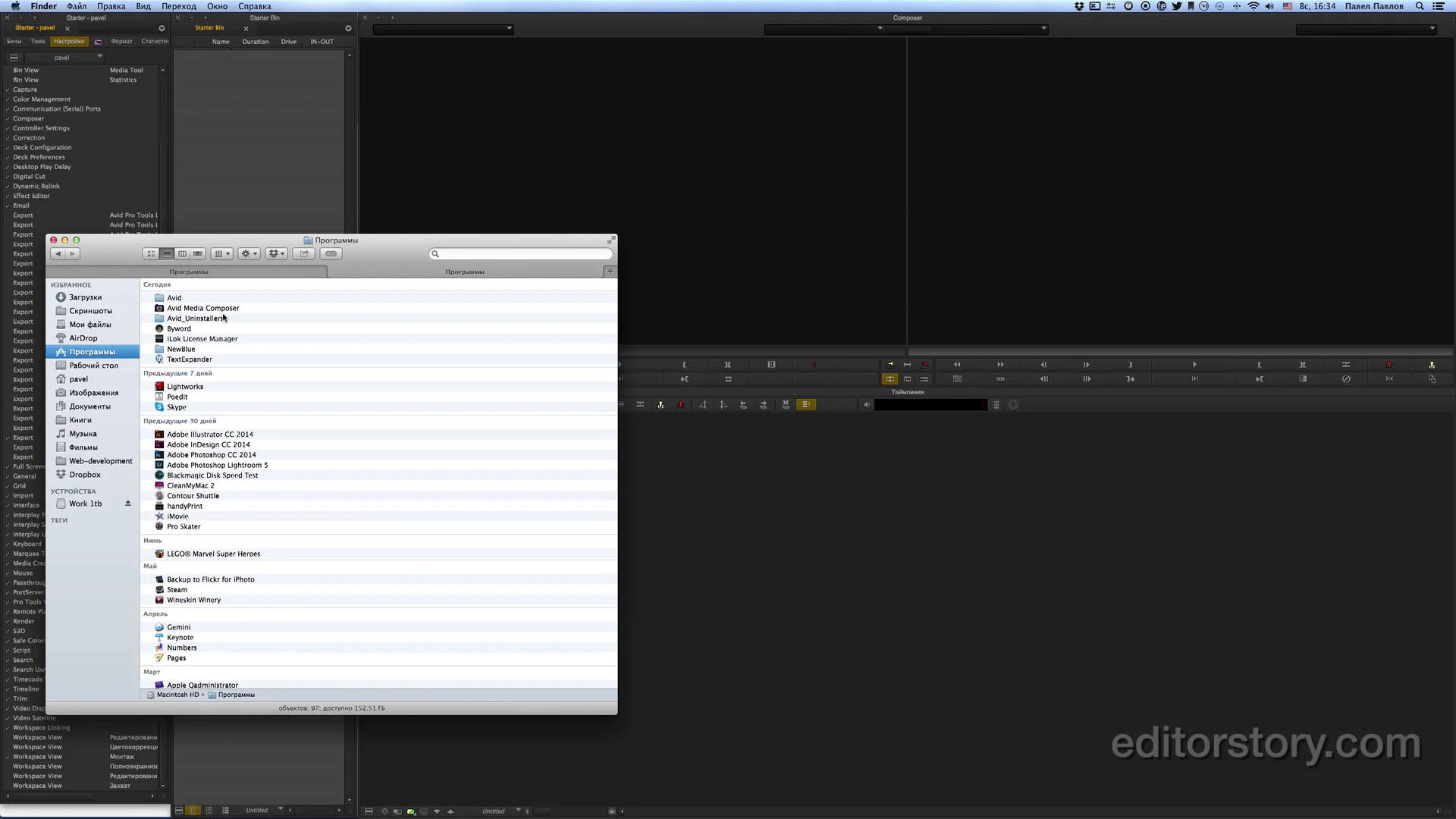Open the Переход menu
1456x819 pixels.
click(x=179, y=6)
